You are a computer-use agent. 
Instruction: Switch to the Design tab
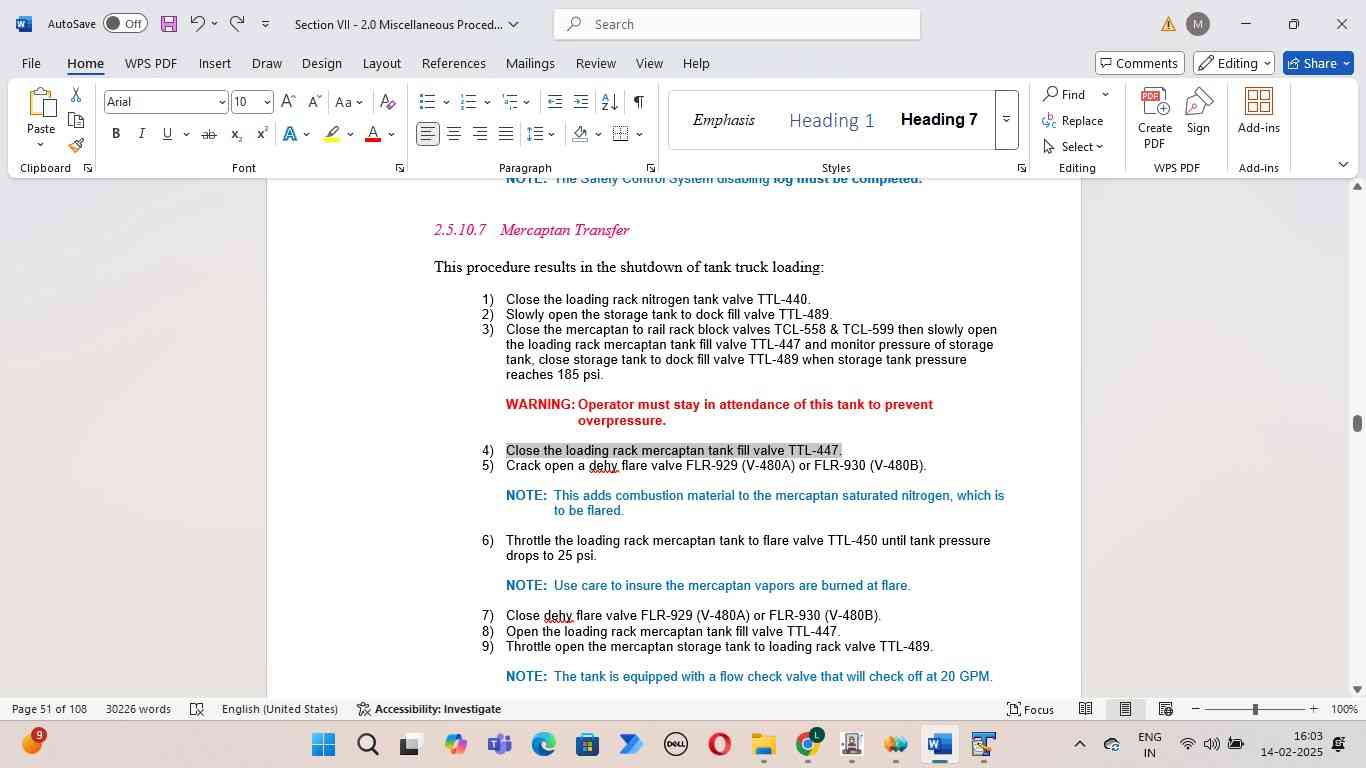pos(322,63)
